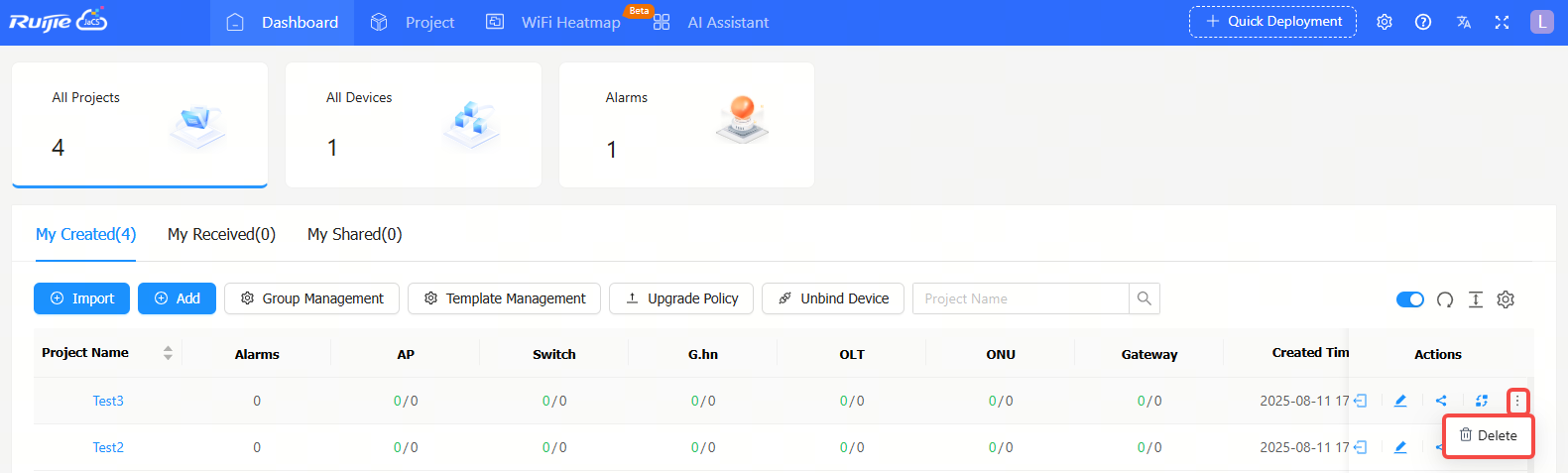Sort table by Project Name arrows
The image size is (1568, 473).
[168, 353]
